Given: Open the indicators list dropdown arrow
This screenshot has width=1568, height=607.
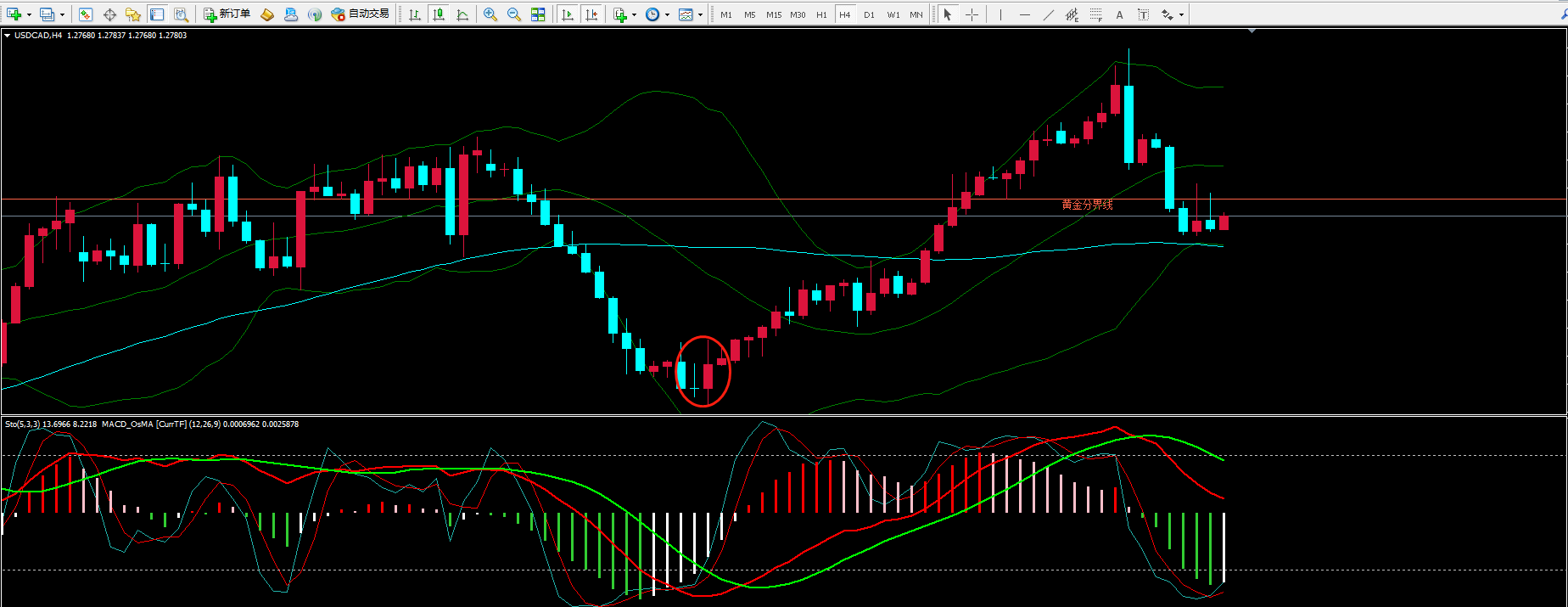Looking at the screenshot, I should pyautogui.click(x=634, y=14).
